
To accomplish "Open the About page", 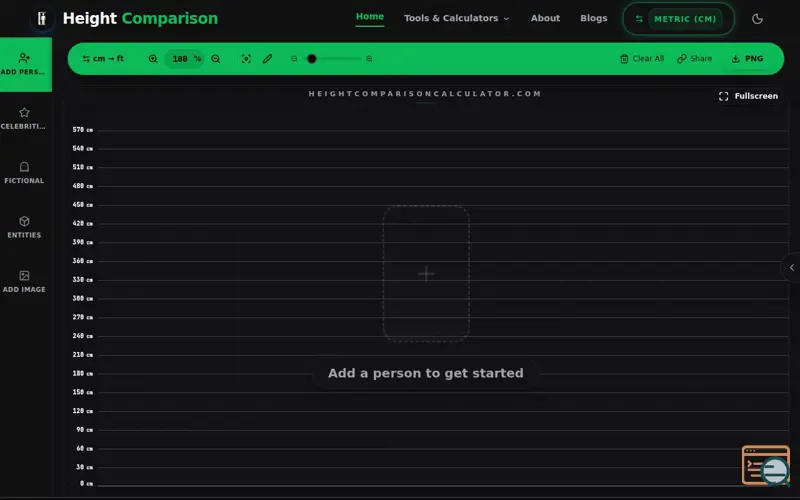I will [545, 18].
